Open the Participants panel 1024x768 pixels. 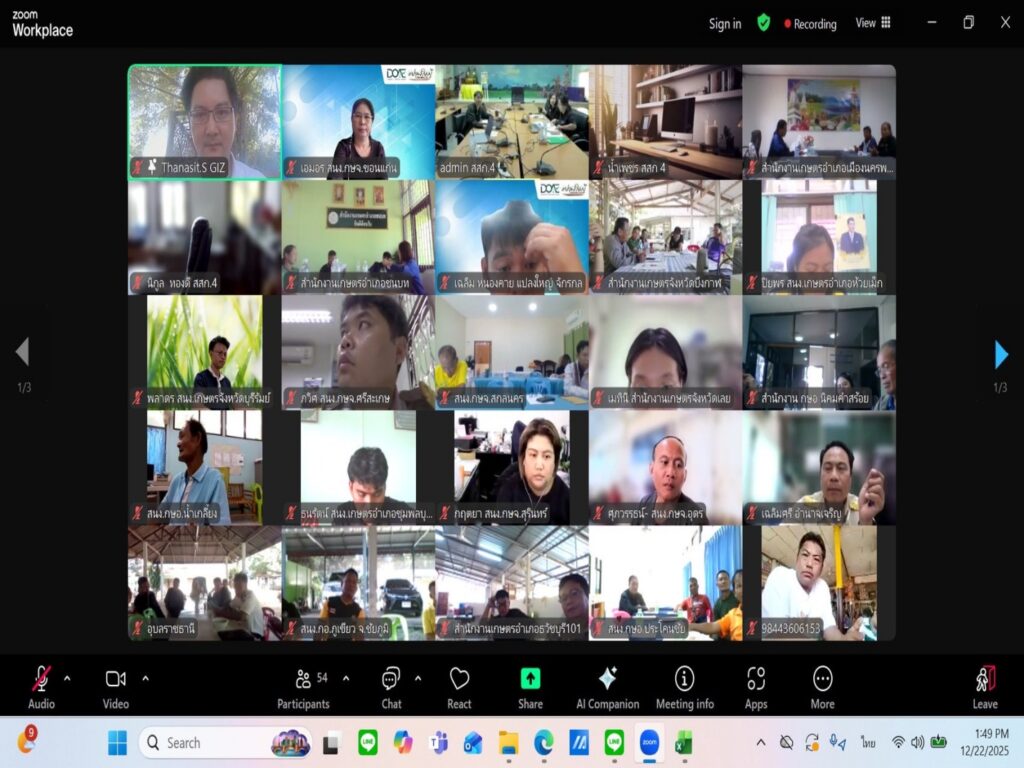pyautogui.click(x=303, y=680)
